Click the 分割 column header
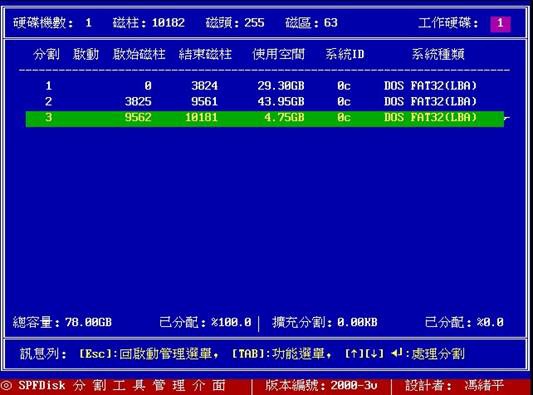533x395 pixels. (46, 54)
